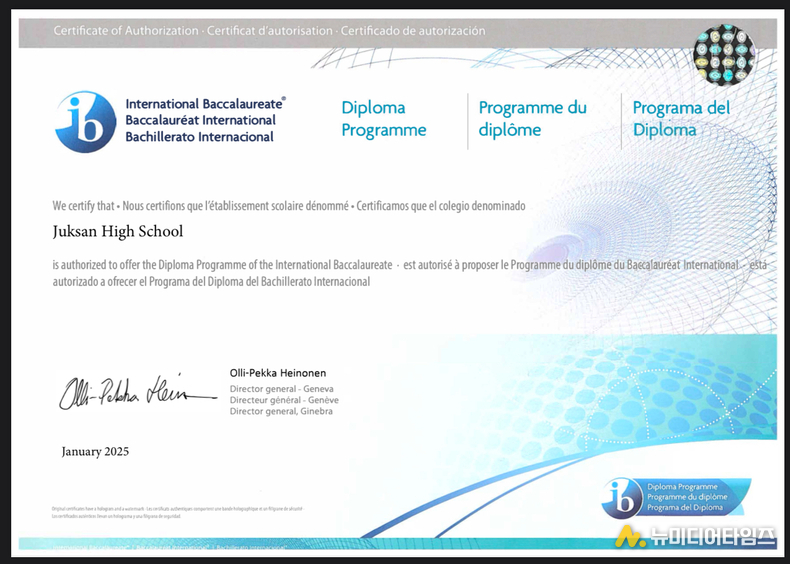Click 'Certificate of Authorization' header text
The image size is (790, 564).
coord(126,31)
